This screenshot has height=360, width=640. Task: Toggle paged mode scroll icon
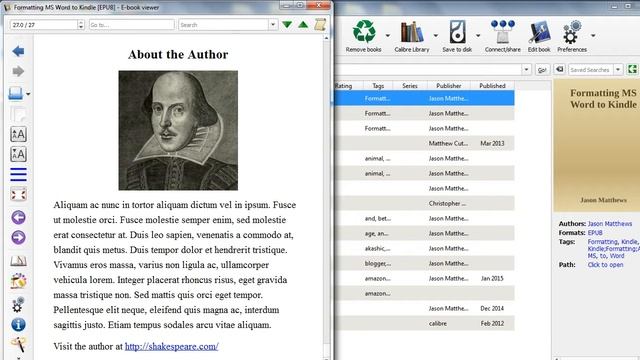pos(320,24)
